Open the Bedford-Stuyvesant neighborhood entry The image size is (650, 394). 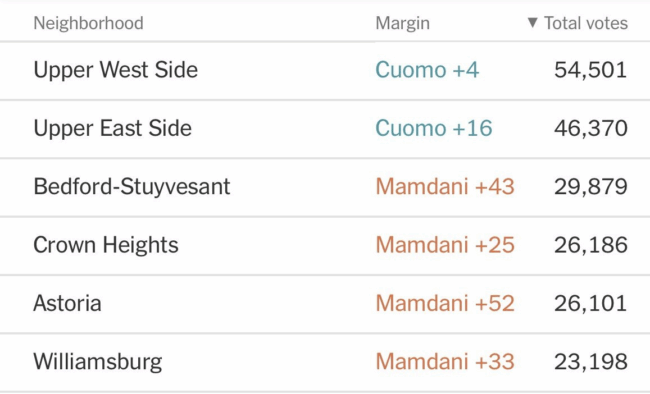132,187
